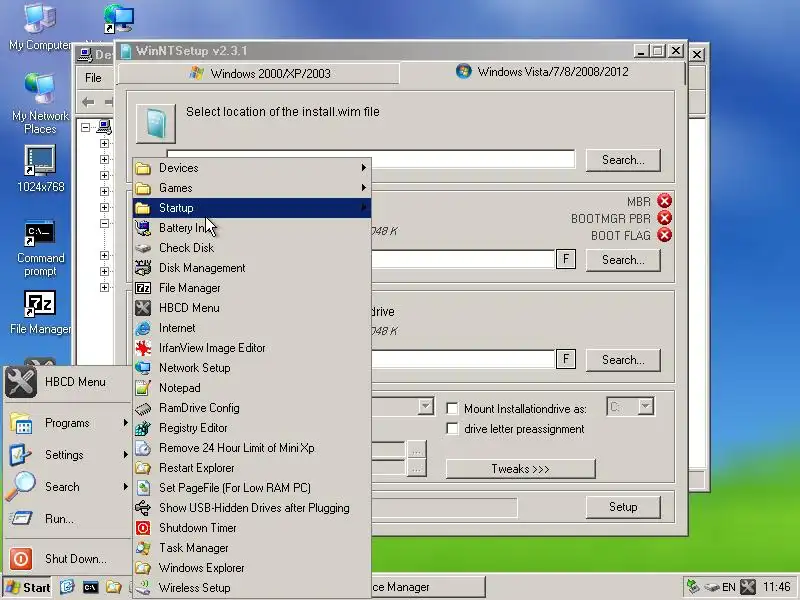This screenshot has height=600, width=800.
Task: Open Programs in Start menu
Action: (67, 423)
